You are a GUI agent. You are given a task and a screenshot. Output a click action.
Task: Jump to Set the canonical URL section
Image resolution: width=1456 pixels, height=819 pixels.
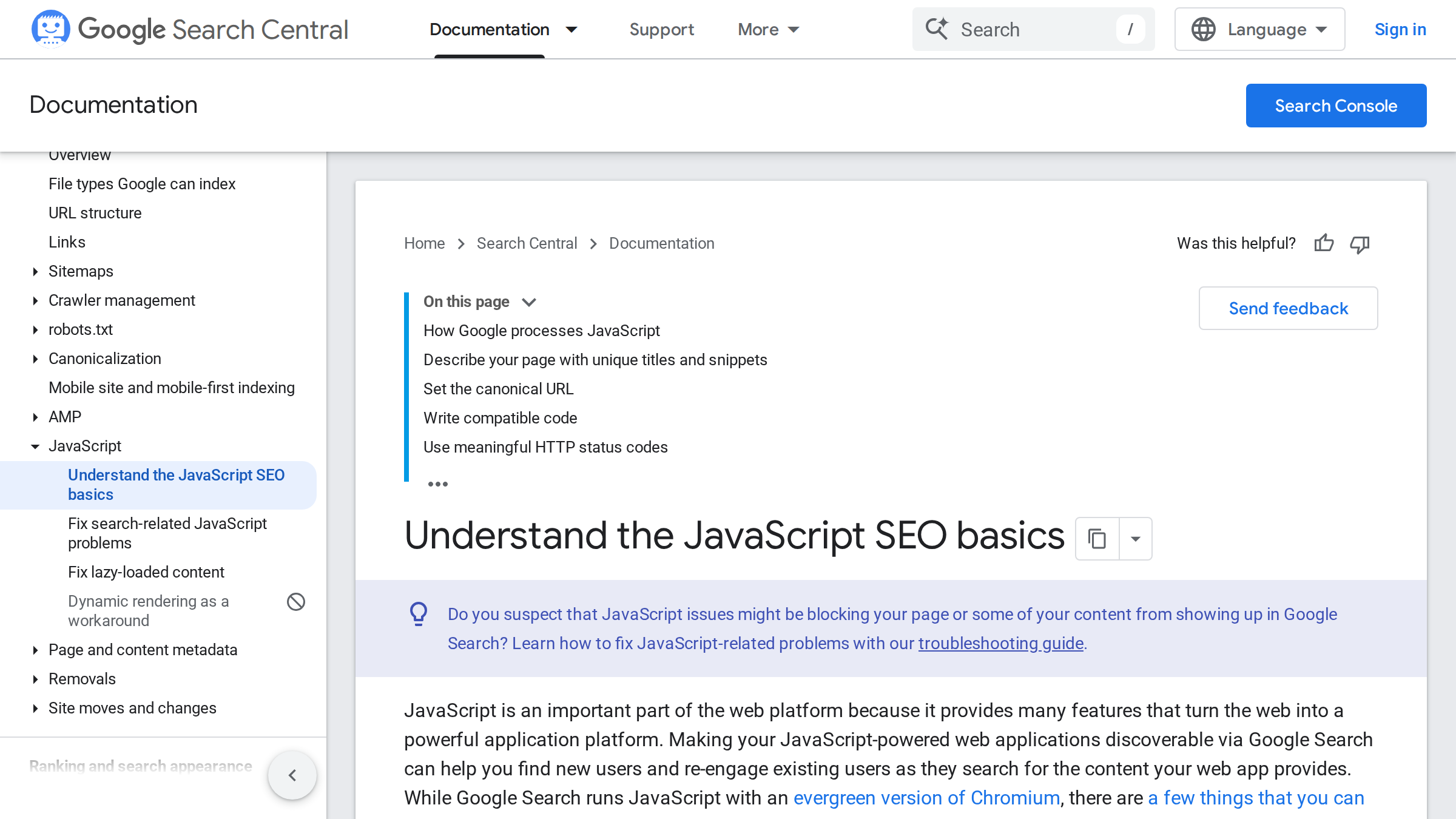click(498, 389)
